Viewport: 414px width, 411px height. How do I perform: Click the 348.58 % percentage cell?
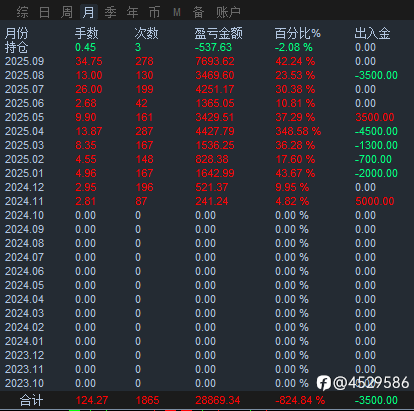coord(298,131)
